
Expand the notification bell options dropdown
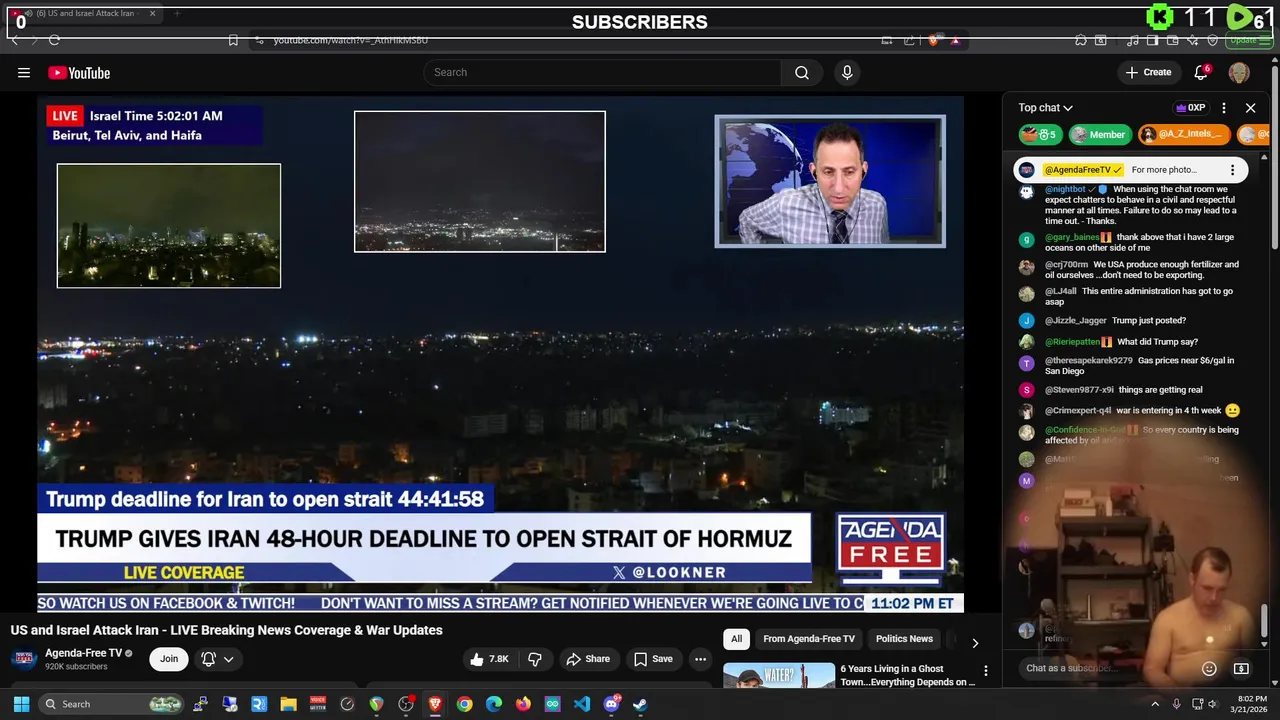(229, 659)
